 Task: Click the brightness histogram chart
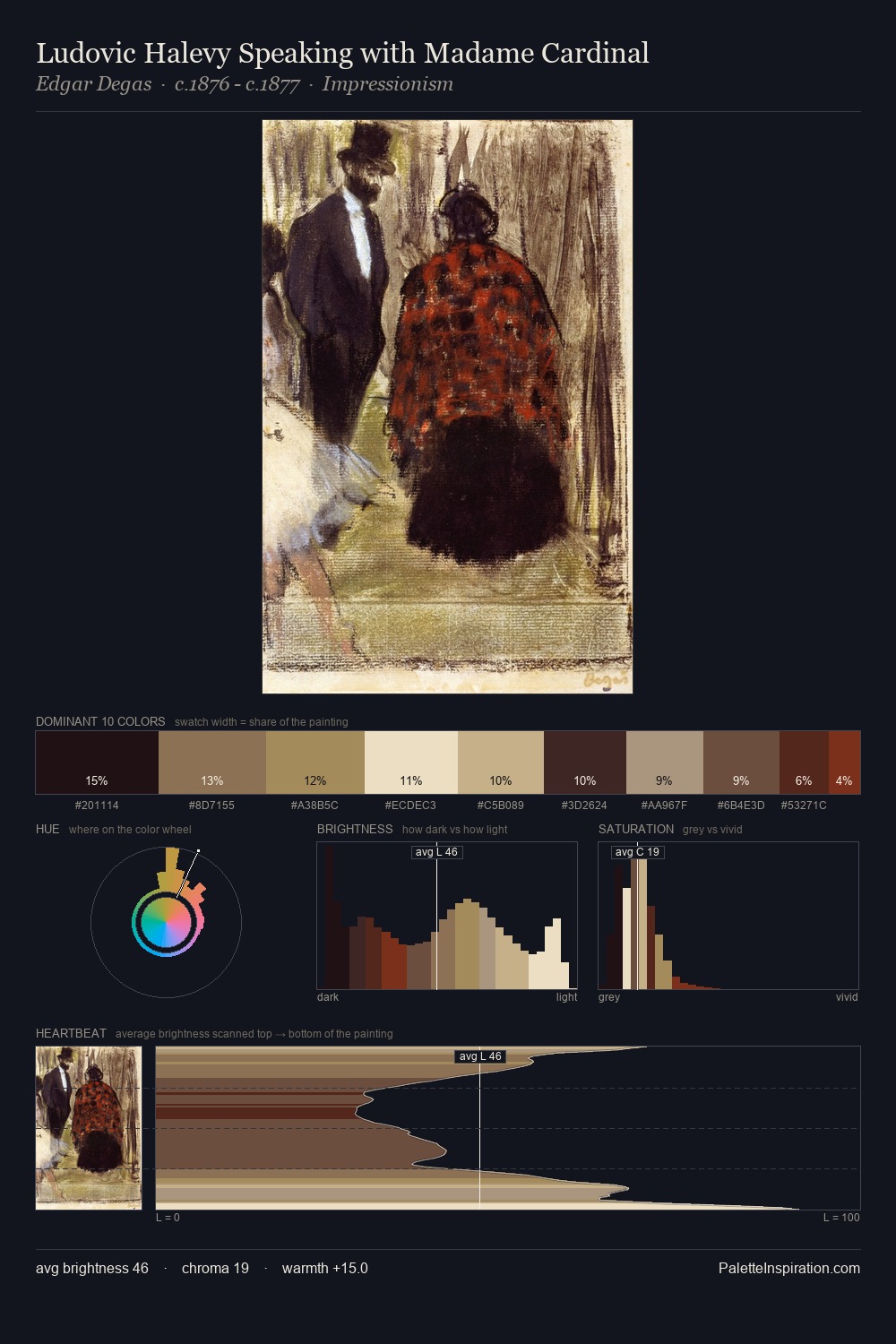coord(447,916)
